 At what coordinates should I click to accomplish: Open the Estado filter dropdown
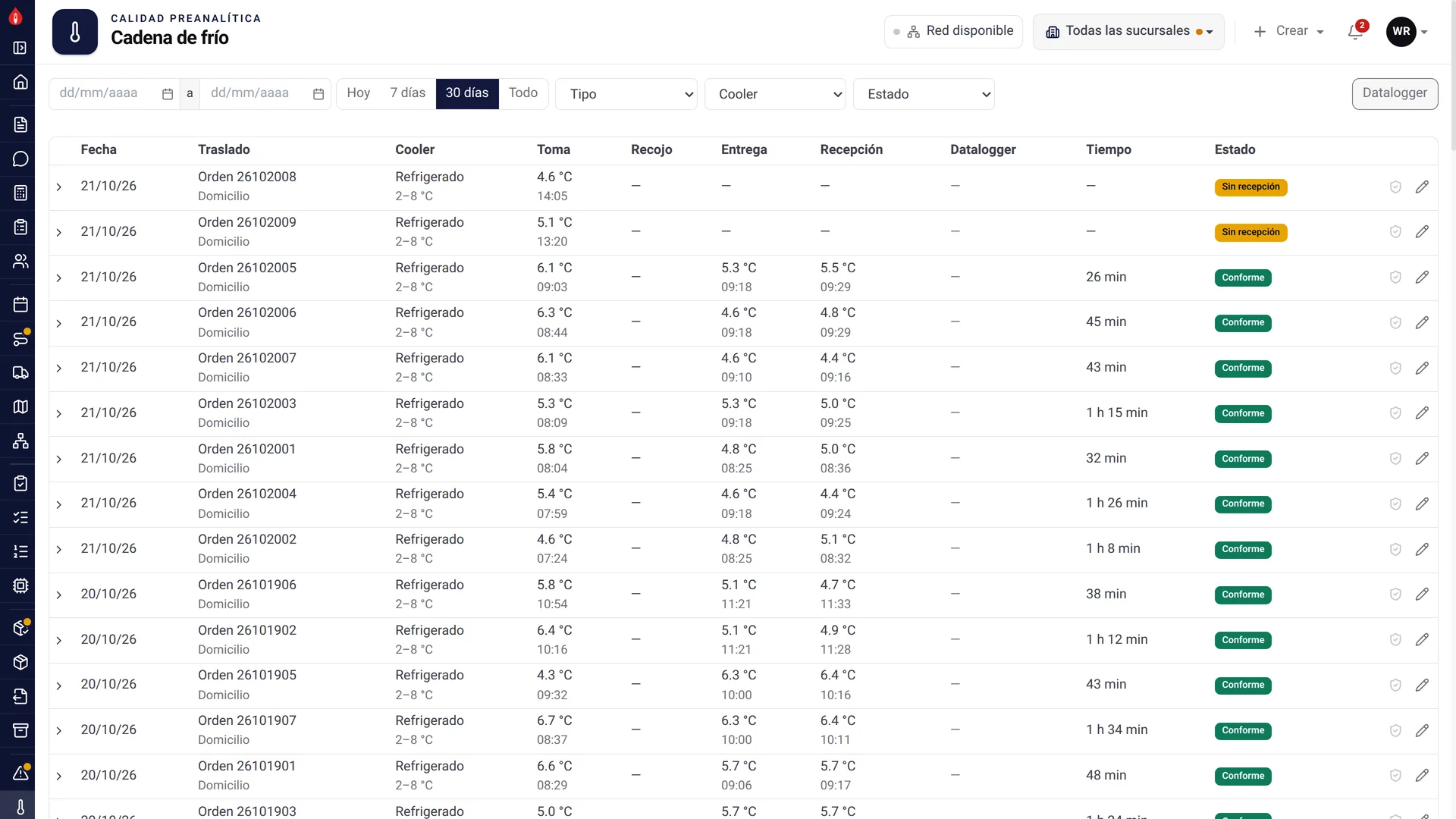[924, 94]
